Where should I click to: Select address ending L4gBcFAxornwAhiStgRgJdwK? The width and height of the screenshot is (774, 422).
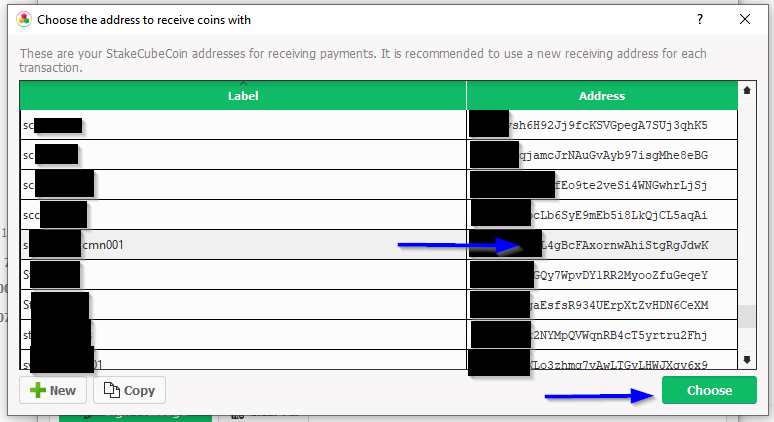(602, 245)
